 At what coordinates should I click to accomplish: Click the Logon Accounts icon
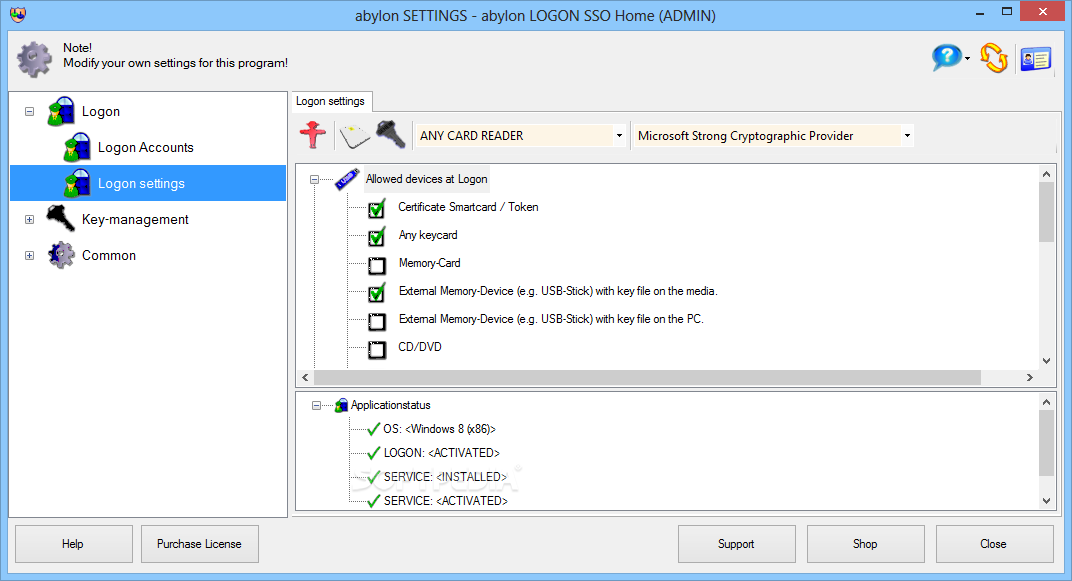(77, 147)
